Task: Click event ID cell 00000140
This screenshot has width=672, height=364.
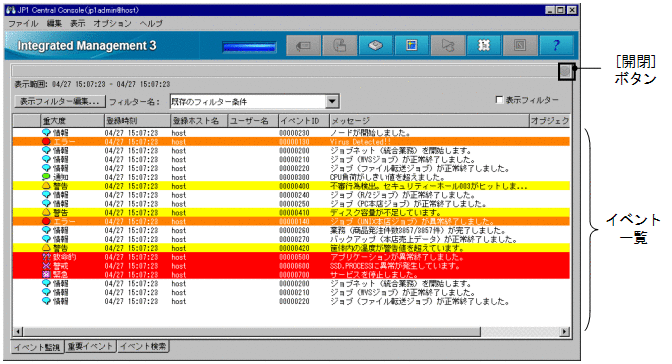Action: click(x=294, y=222)
